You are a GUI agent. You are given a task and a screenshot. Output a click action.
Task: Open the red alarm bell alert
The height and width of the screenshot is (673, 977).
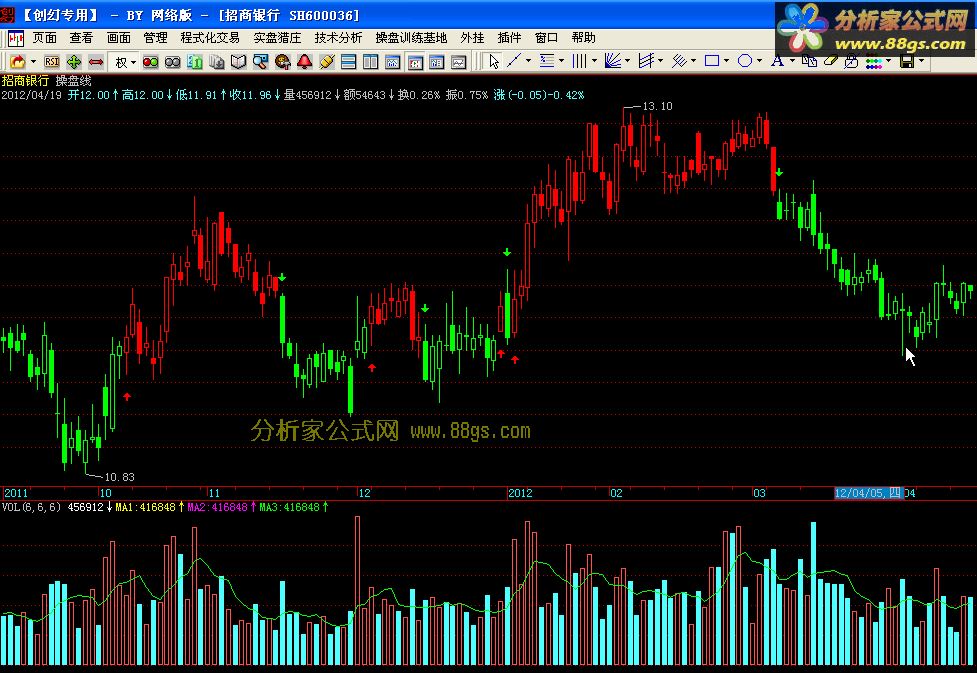(x=305, y=62)
